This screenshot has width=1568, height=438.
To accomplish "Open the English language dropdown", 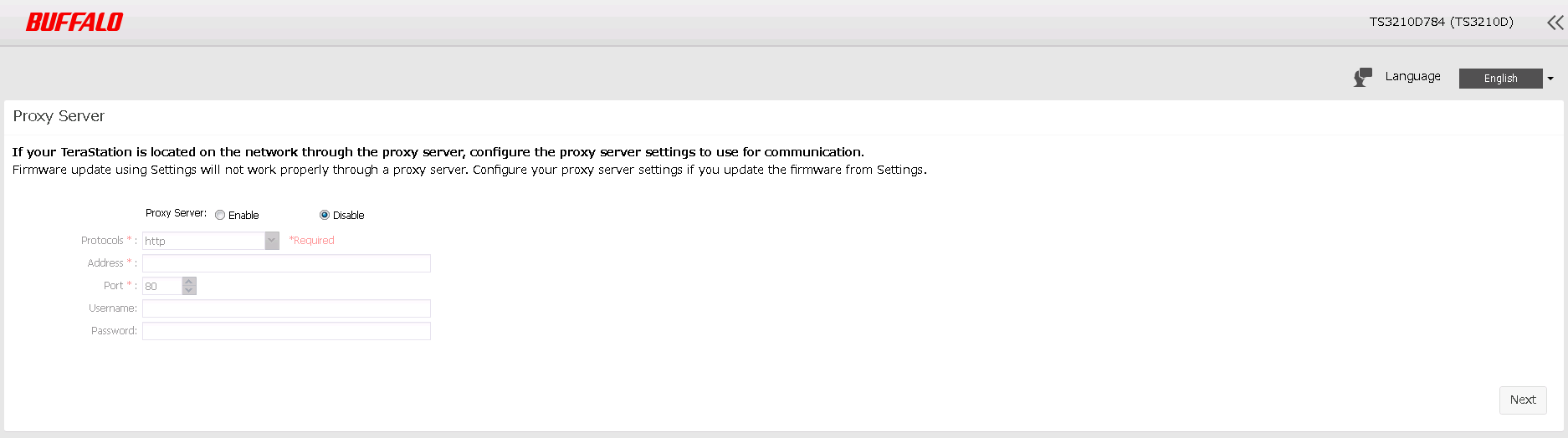I will [1500, 79].
